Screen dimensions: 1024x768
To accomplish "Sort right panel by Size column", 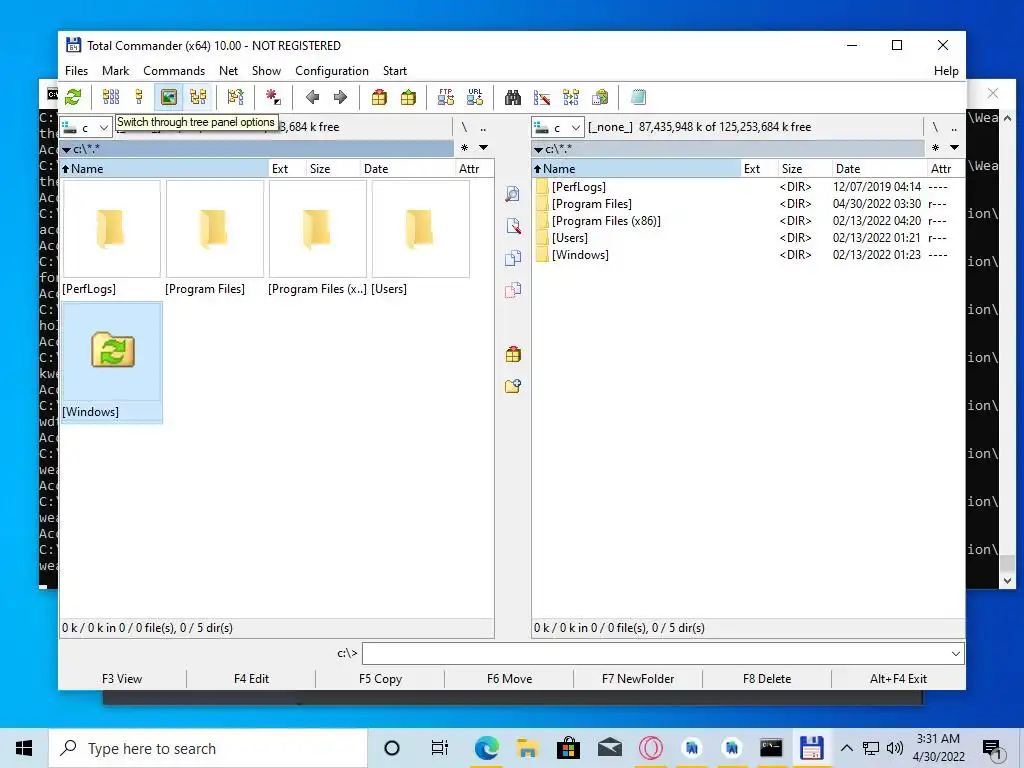I will [x=805, y=168].
